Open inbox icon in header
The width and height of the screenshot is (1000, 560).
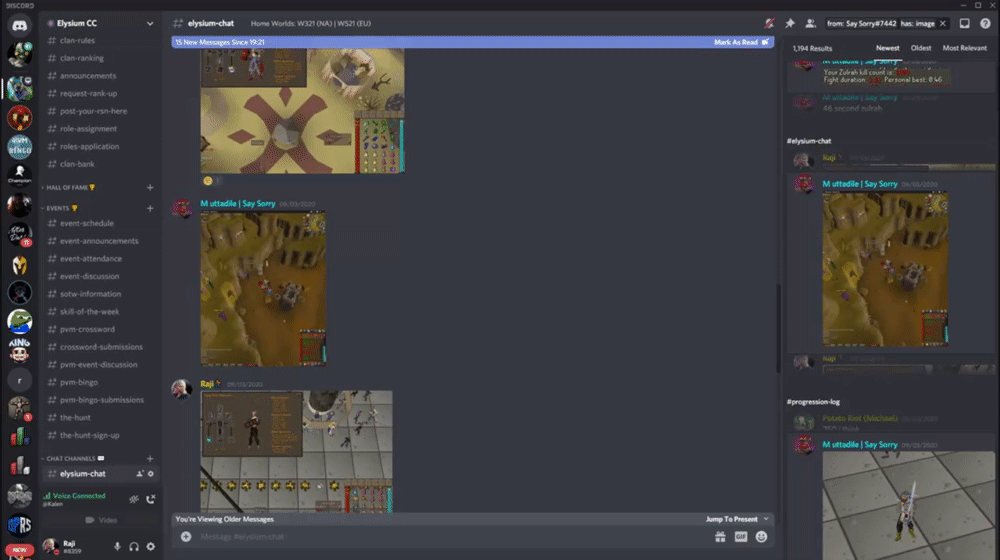tap(964, 24)
